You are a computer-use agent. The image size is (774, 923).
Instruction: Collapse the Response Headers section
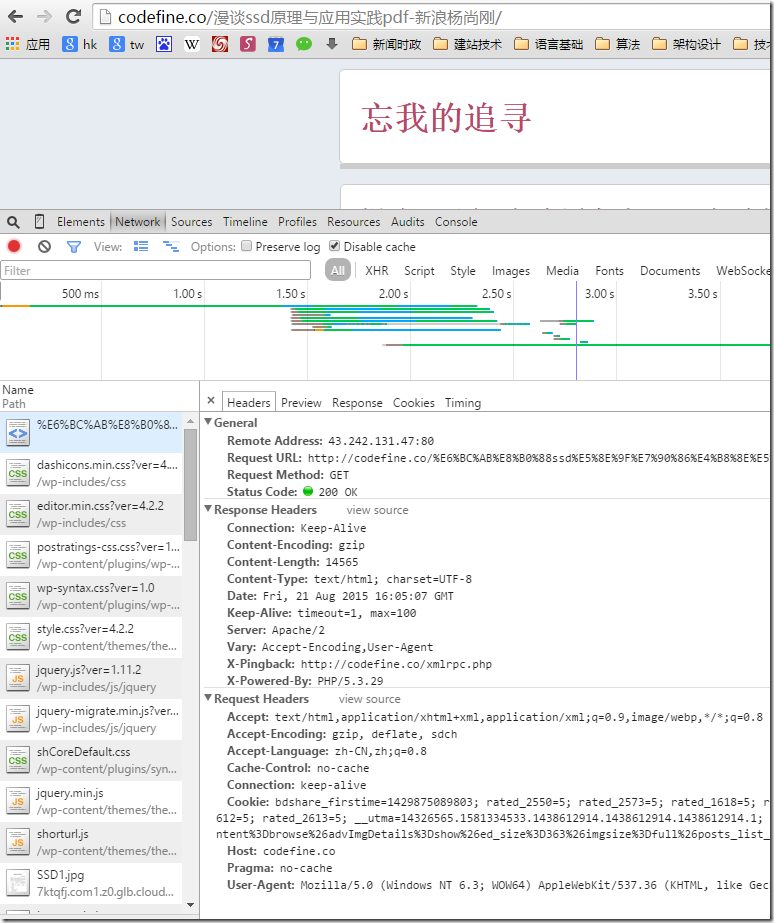(208, 510)
